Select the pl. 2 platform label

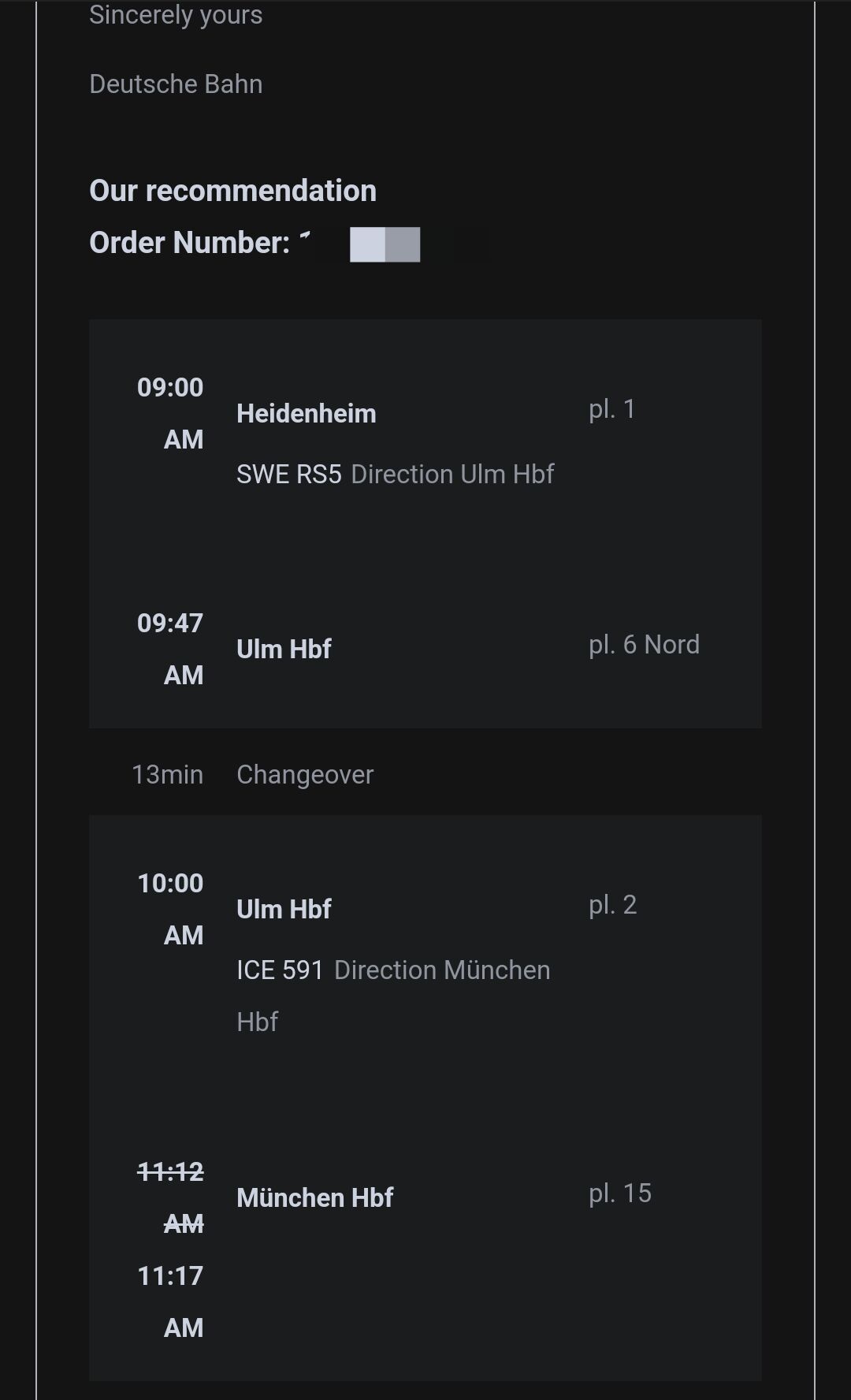612,905
